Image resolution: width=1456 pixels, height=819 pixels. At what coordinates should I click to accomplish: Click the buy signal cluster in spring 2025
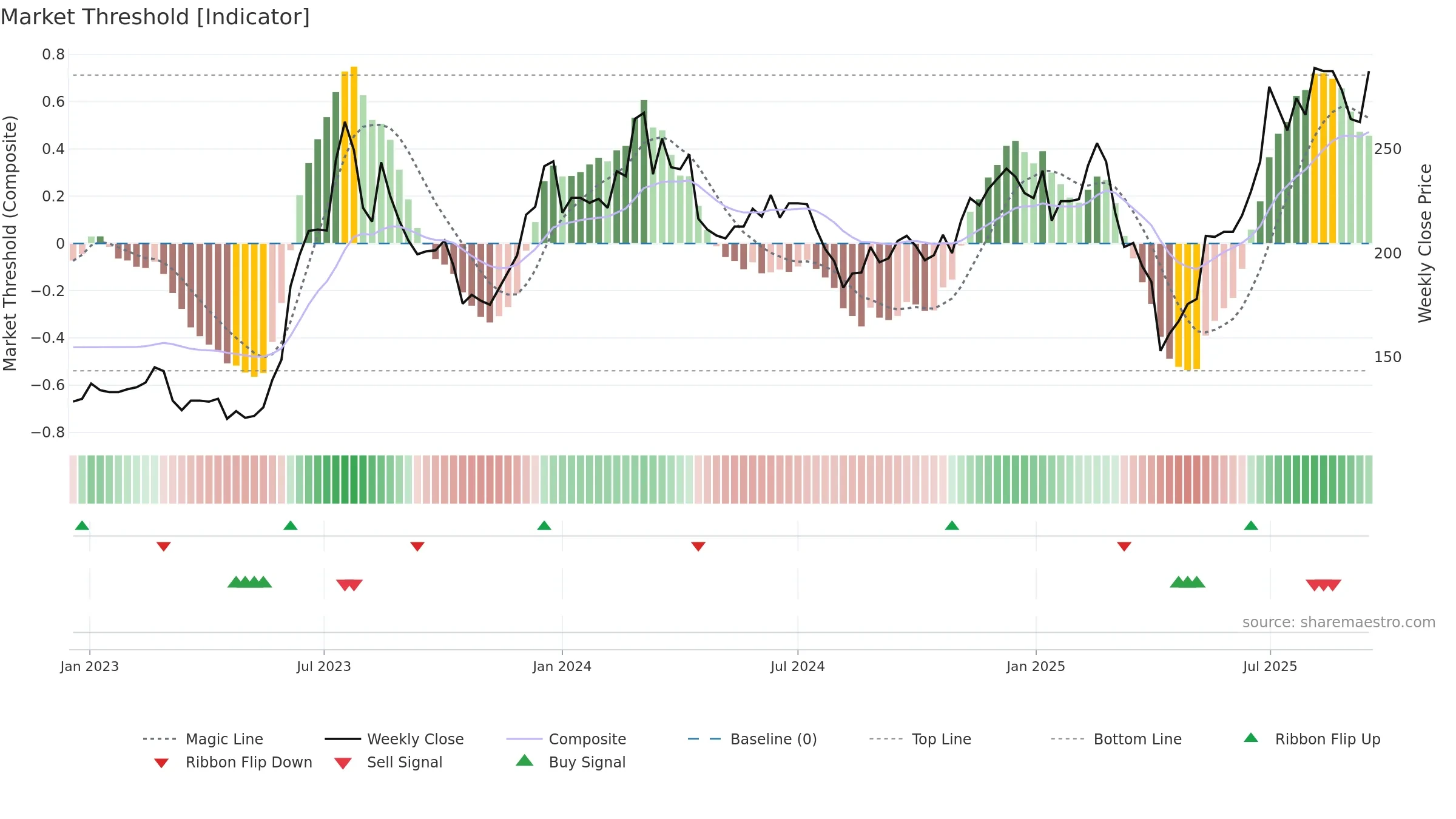click(x=1187, y=582)
